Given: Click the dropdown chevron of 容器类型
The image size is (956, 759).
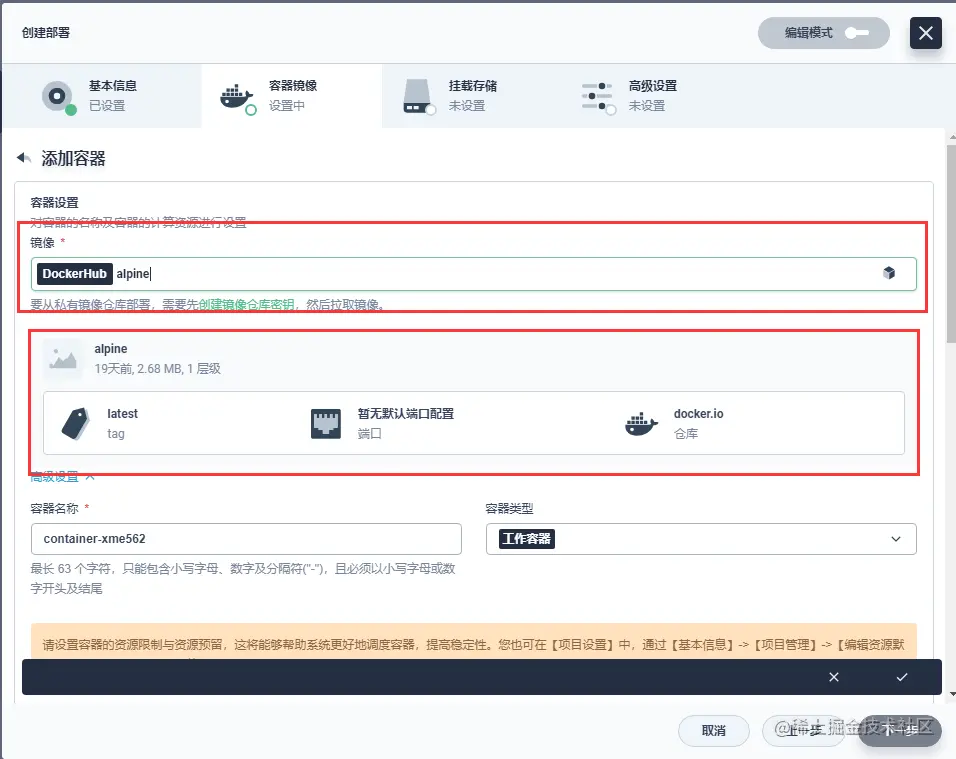Looking at the screenshot, I should pos(896,539).
